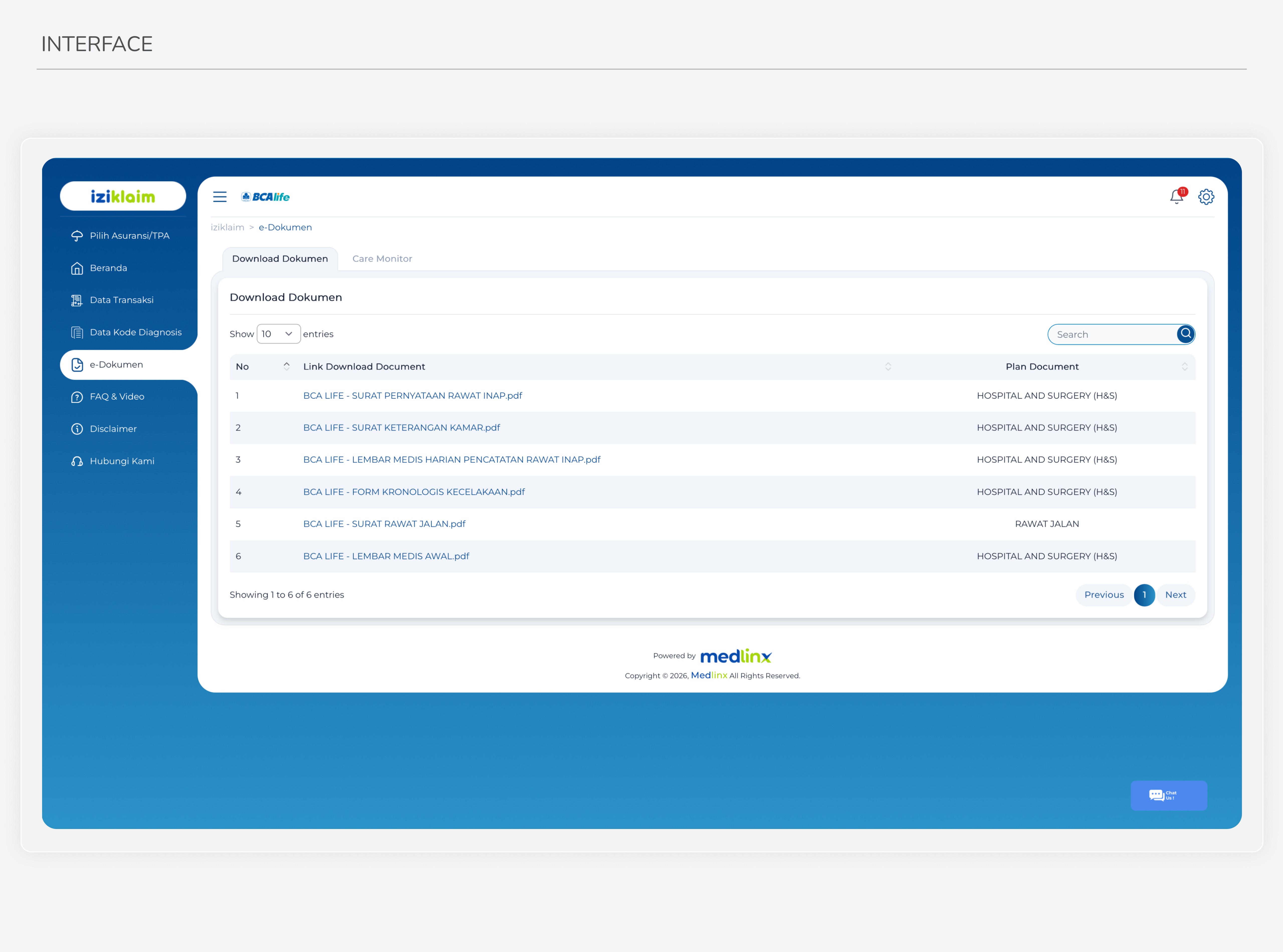
Task: Switch to the Care Monitor tab
Action: coord(382,259)
